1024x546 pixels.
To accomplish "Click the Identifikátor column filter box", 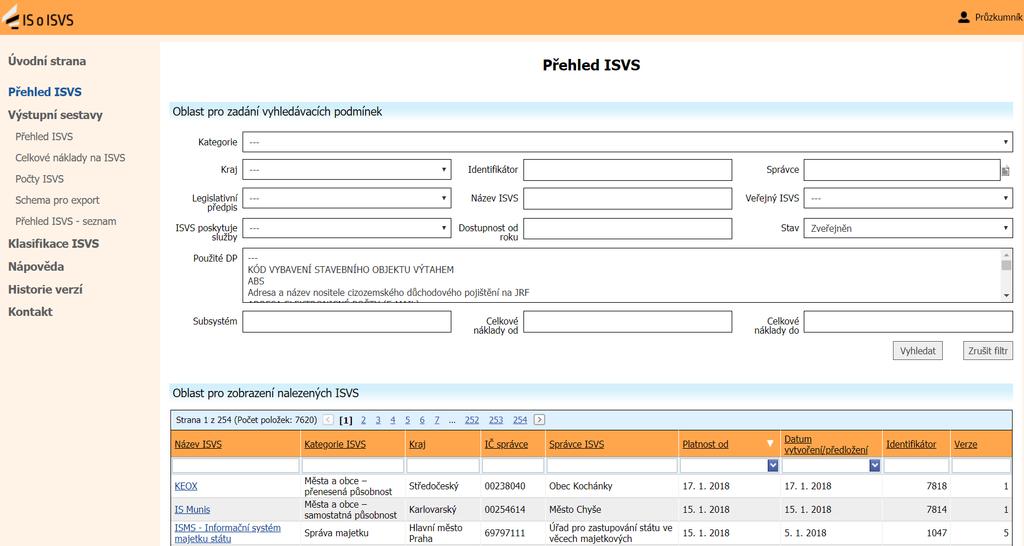I will pyautogui.click(x=916, y=465).
